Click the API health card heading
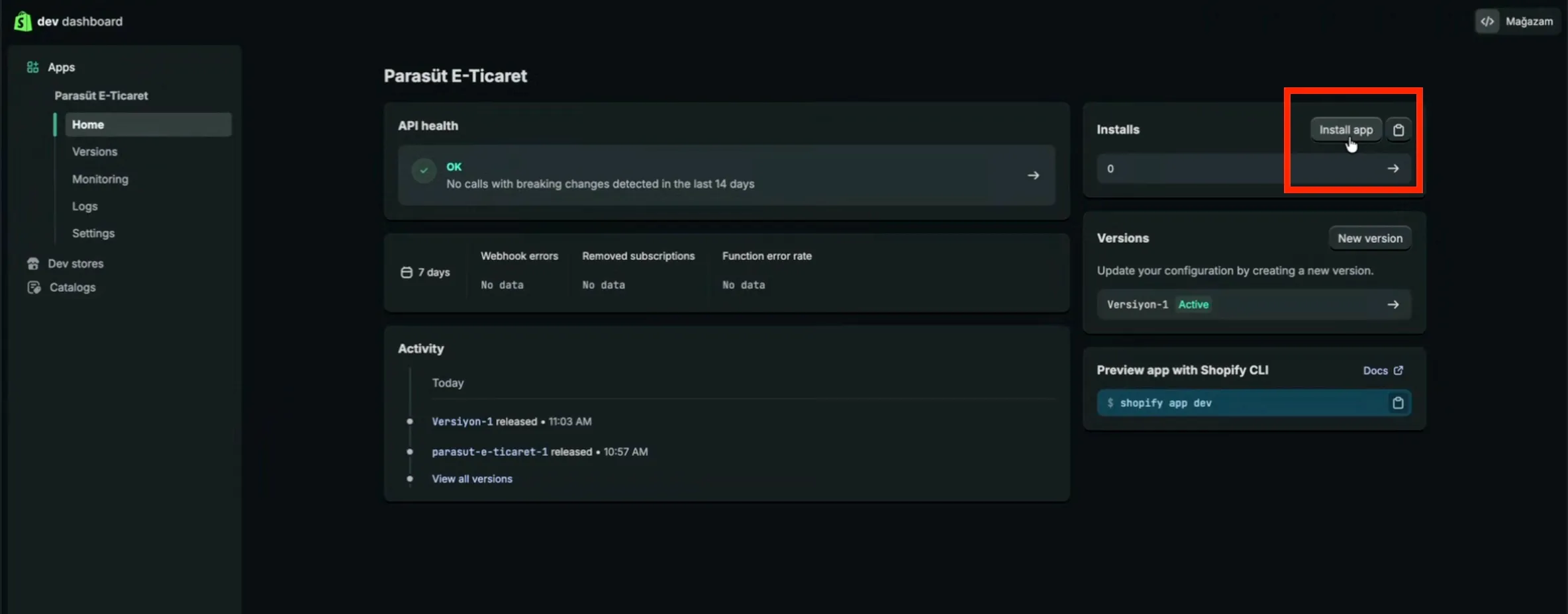The image size is (1568, 614). click(x=428, y=126)
